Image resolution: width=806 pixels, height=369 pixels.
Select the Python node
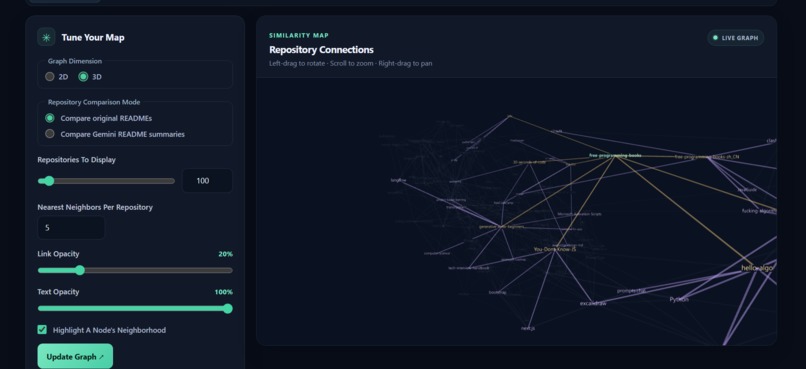[679, 299]
